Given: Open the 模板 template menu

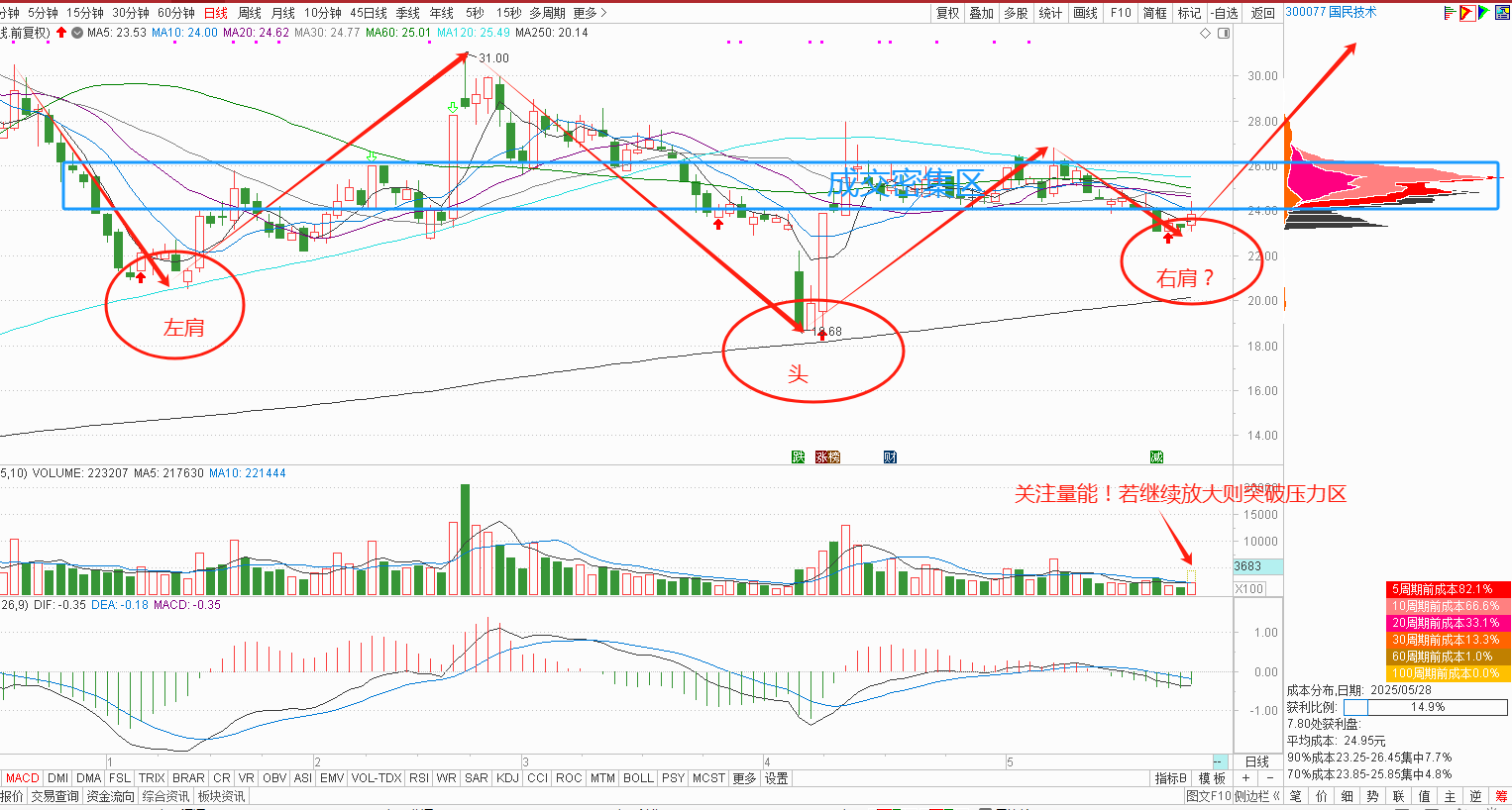Looking at the screenshot, I should pos(1212,778).
